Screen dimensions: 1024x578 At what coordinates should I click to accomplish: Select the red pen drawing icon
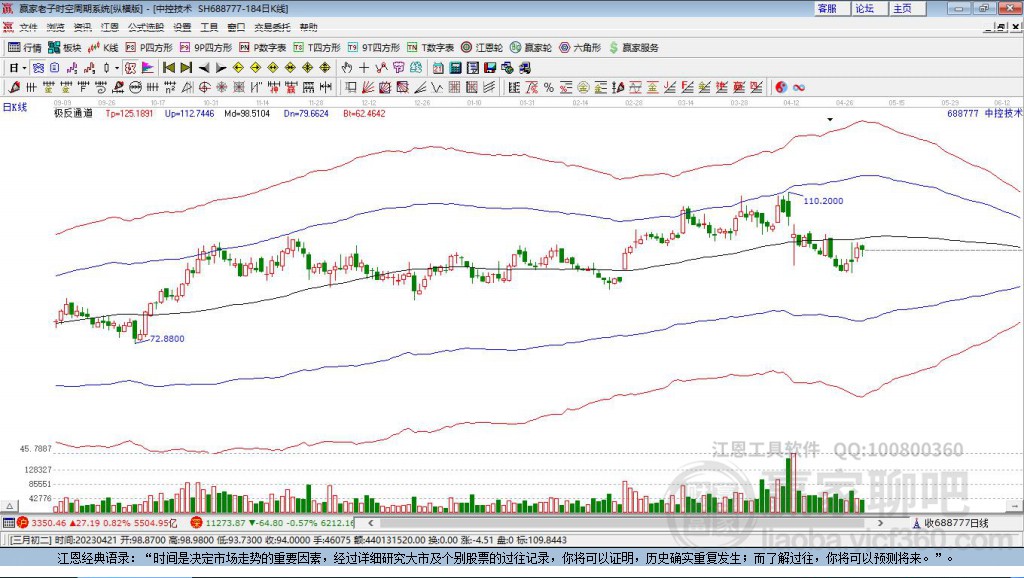(14, 87)
